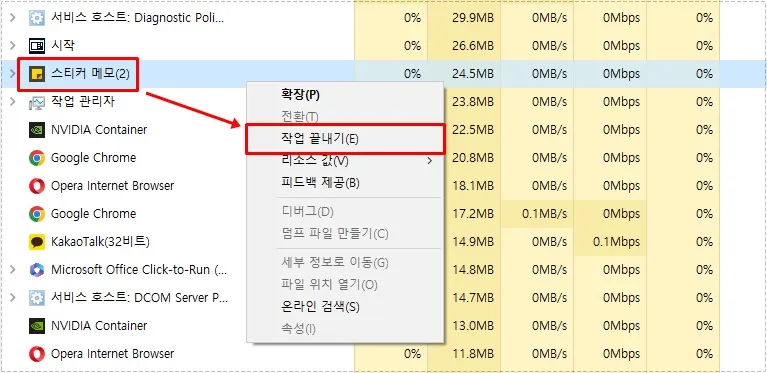Click the NVIDIA Container icon in the 22.5MB row

pos(37,130)
